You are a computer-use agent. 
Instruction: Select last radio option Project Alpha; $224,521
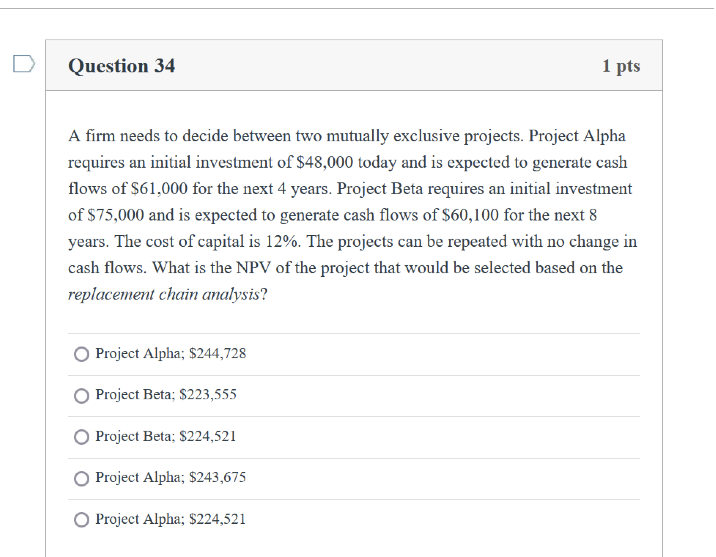(81, 519)
